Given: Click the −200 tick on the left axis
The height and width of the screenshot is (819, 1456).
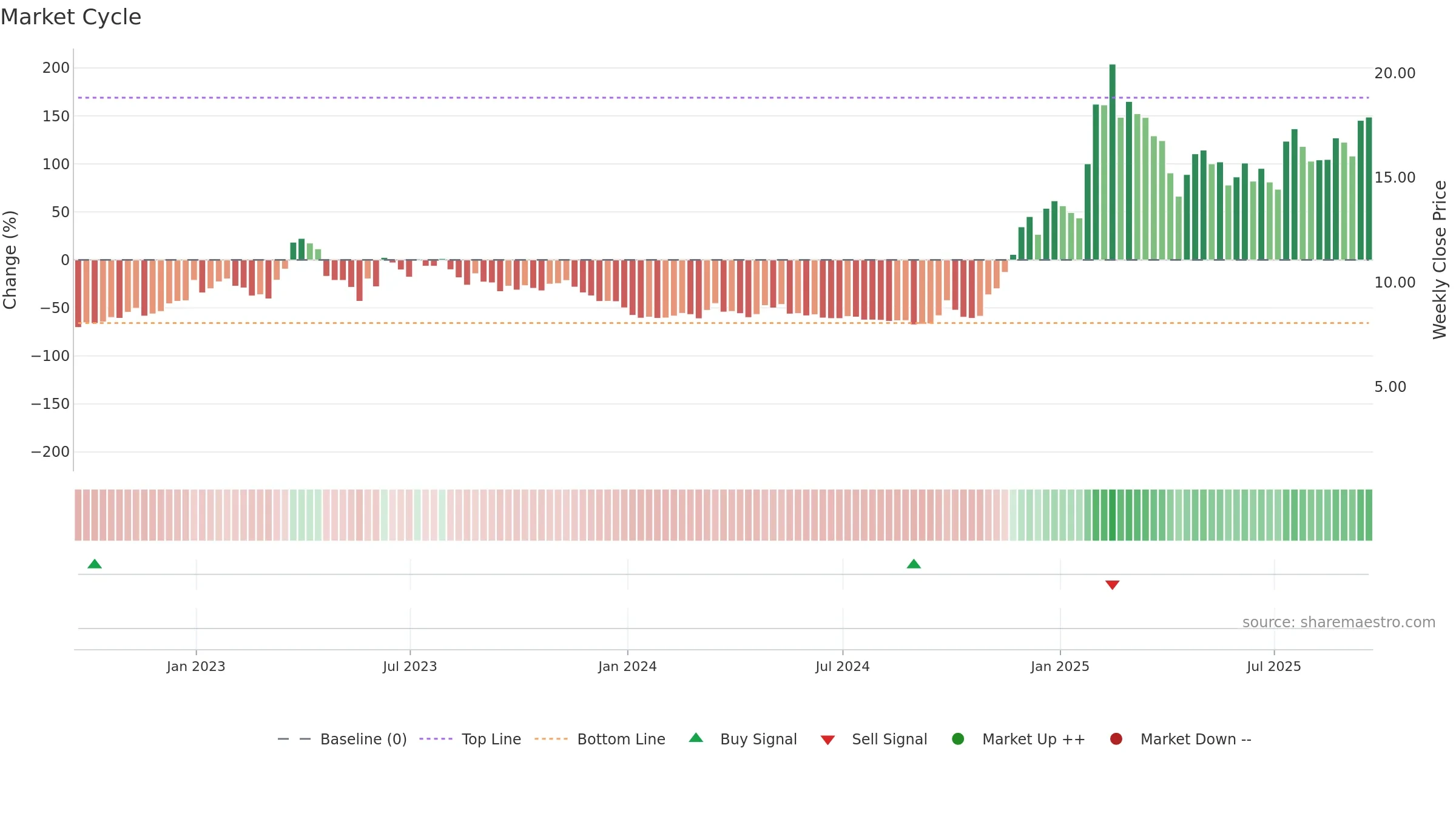Looking at the screenshot, I should click(x=50, y=451).
